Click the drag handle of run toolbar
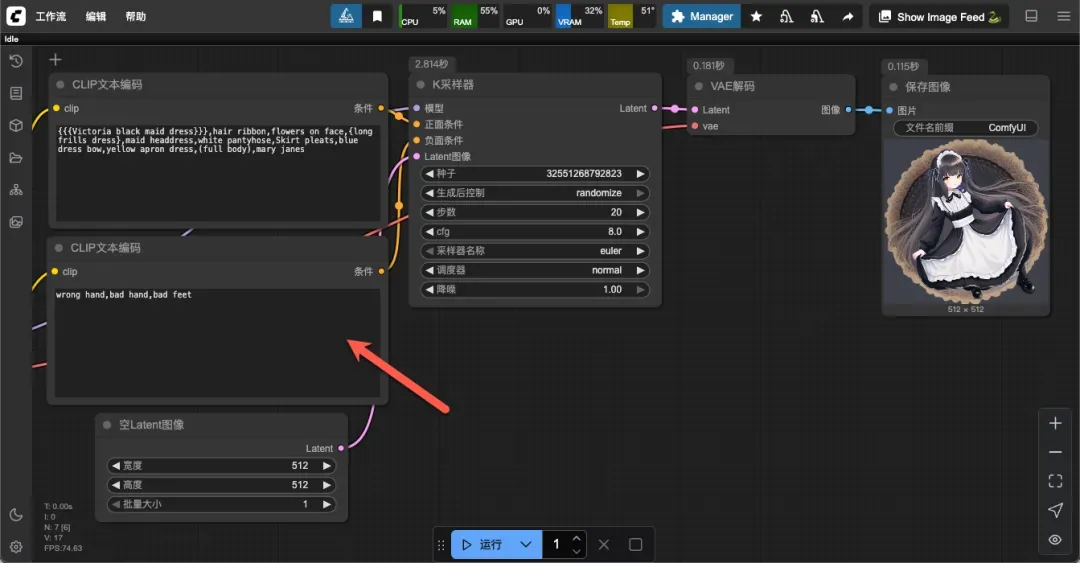The image size is (1080, 563). click(x=441, y=545)
